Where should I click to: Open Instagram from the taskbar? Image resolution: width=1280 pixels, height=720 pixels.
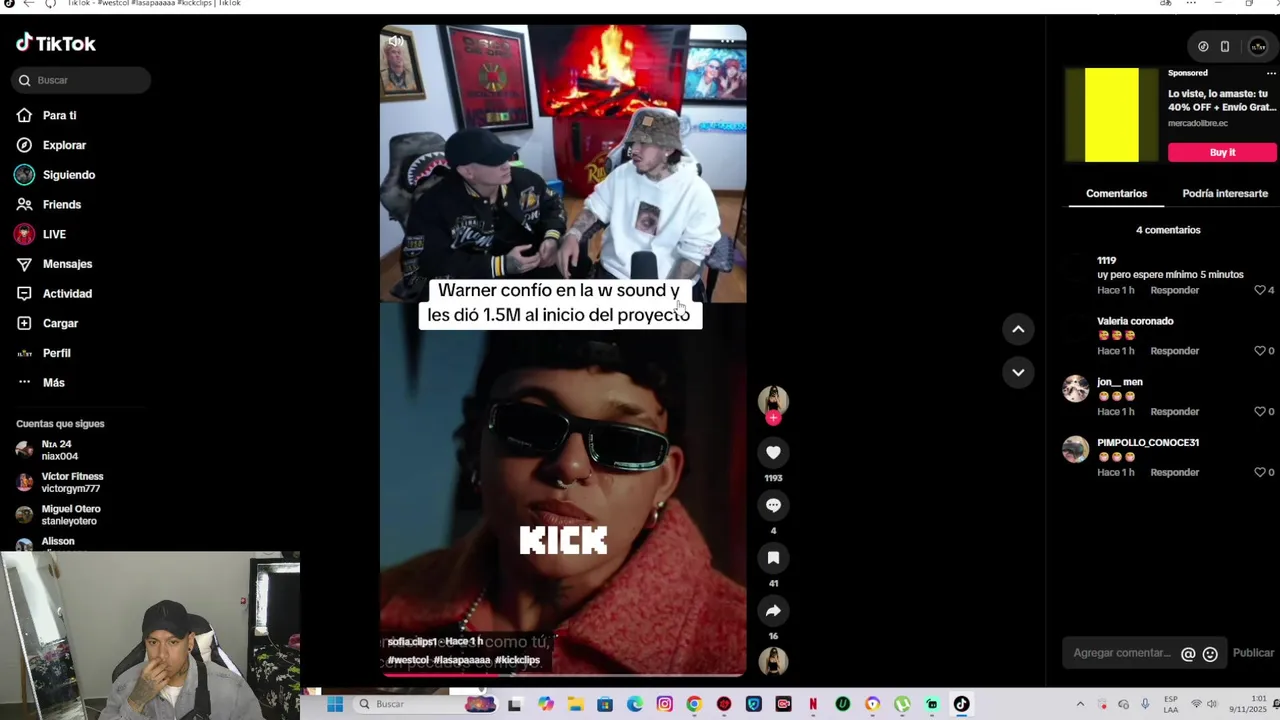pos(665,704)
